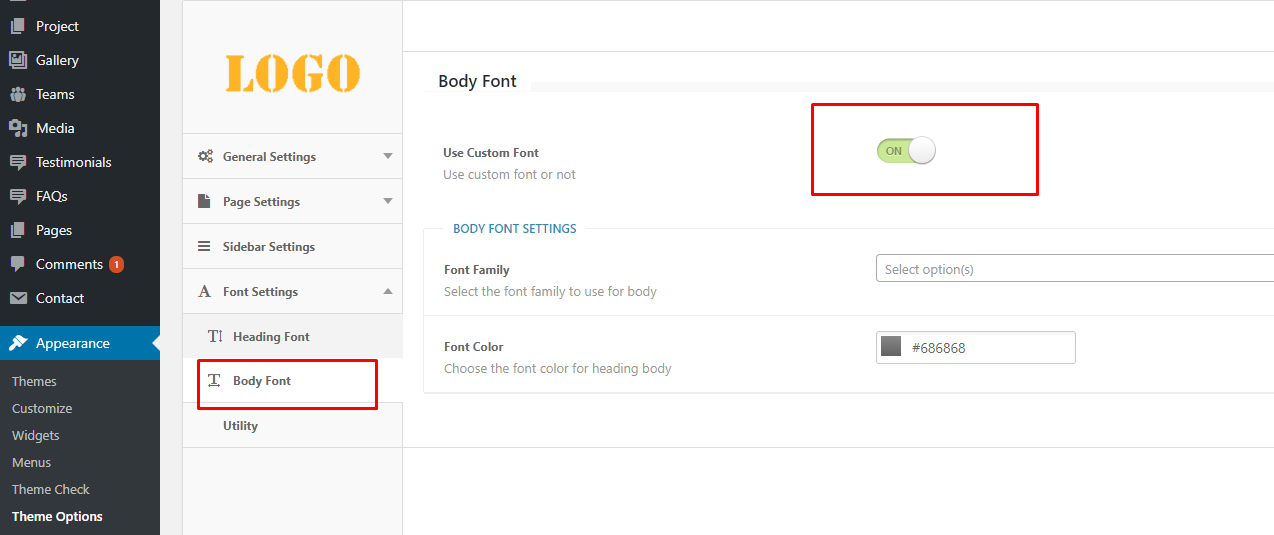Viewport: 1274px width, 535px height.
Task: Expand the Page Settings section arrow
Action: (x=388, y=201)
